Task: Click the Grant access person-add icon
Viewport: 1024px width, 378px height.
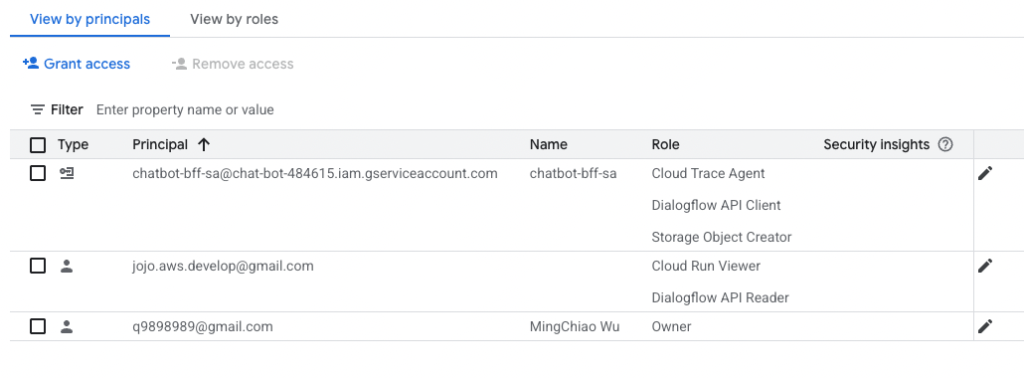Action: tap(31, 63)
